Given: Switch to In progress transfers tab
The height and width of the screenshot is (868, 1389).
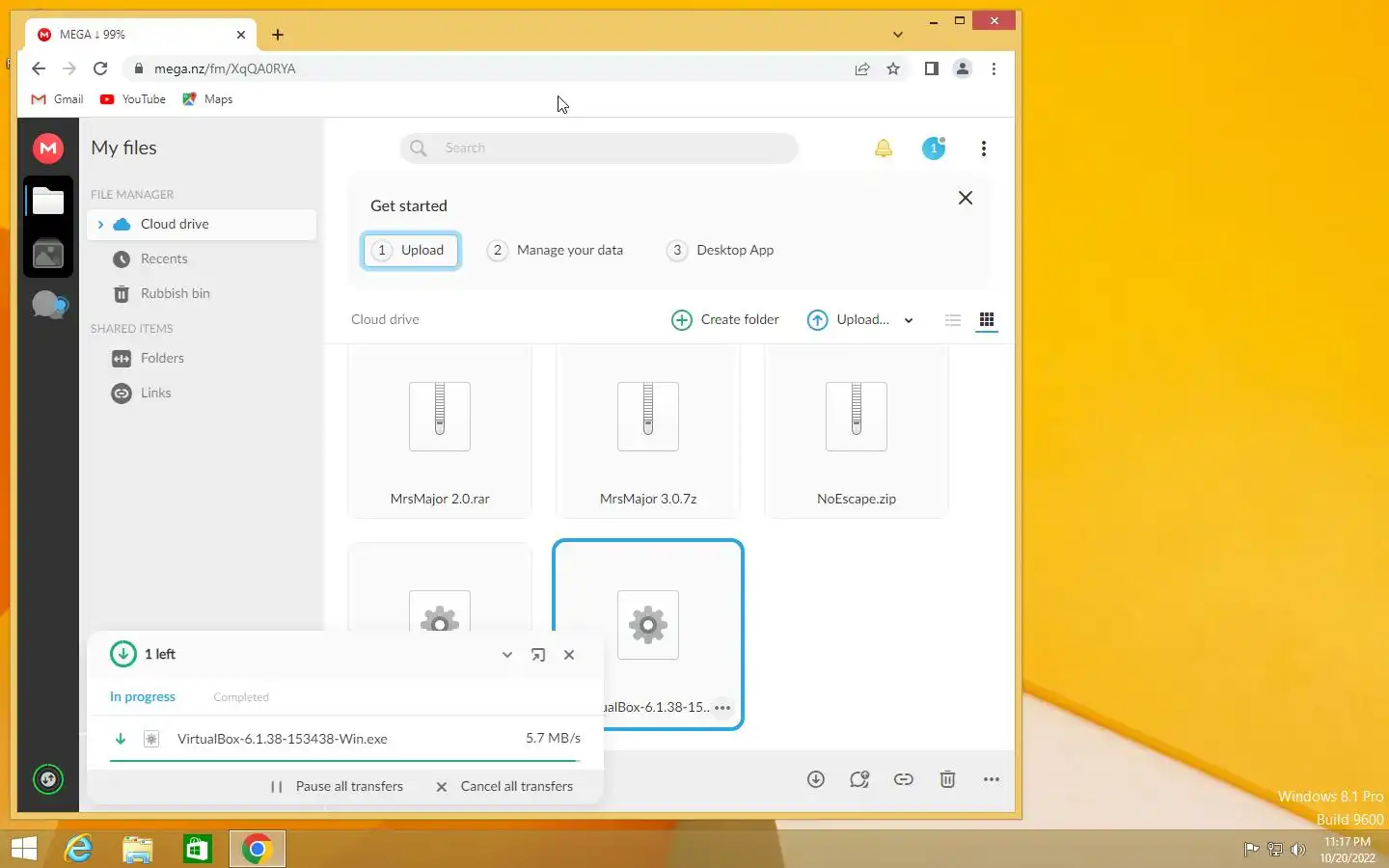Looking at the screenshot, I should pyautogui.click(x=143, y=697).
